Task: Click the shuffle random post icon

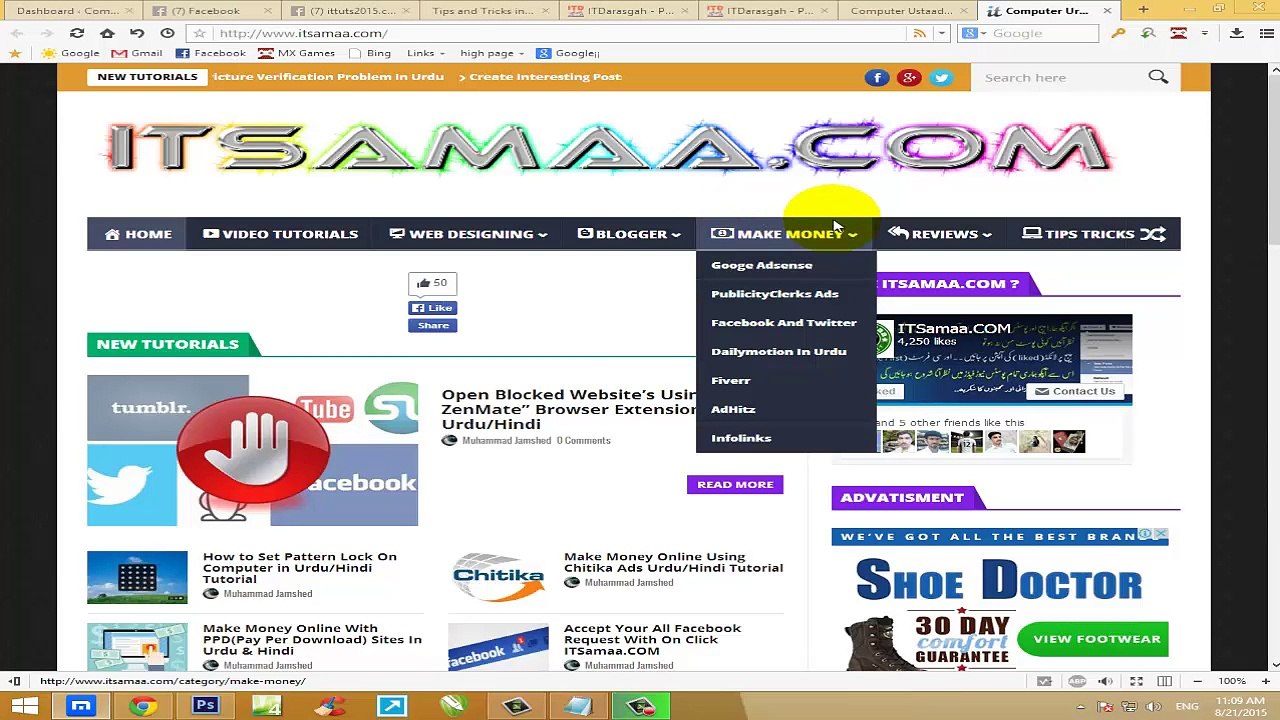Action: click(x=1153, y=234)
